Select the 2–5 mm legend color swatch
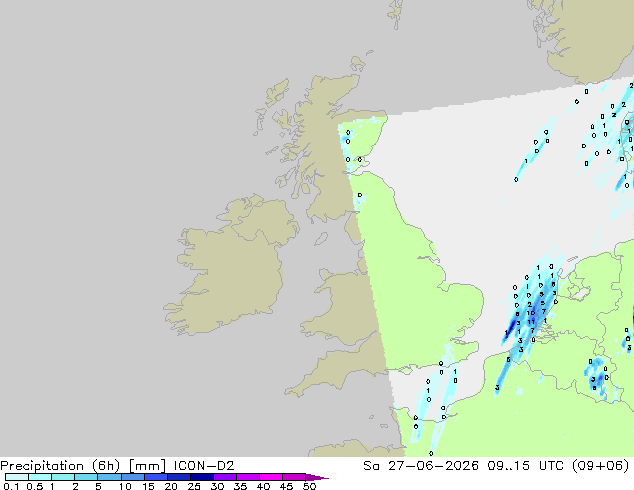This screenshot has height=490, width=634. 86,477
